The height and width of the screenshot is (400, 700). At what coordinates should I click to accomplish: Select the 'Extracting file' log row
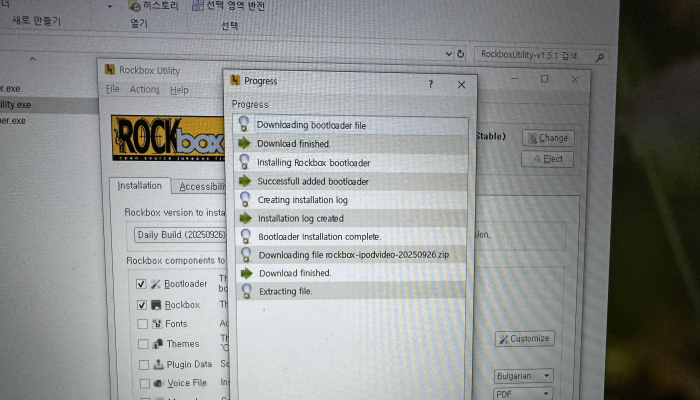tap(352, 291)
